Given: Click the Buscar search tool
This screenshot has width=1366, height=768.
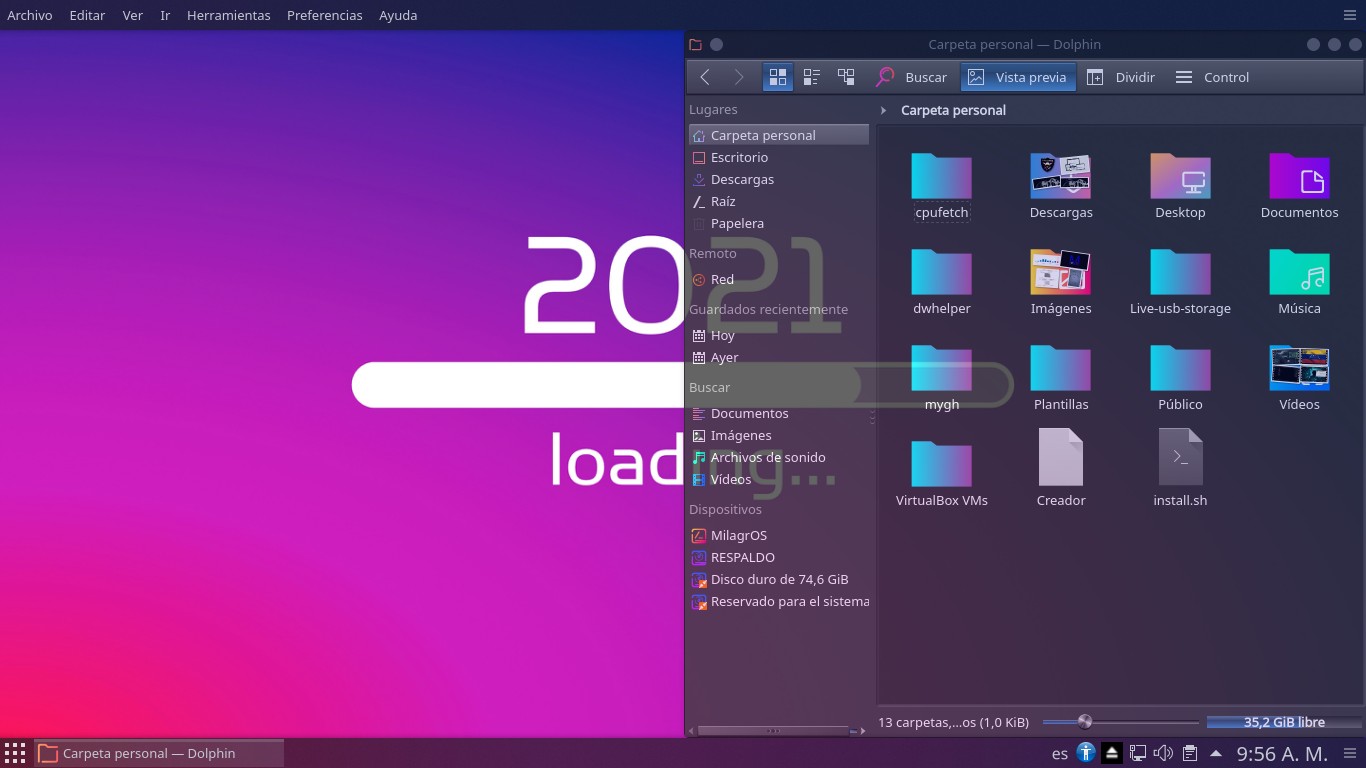Looking at the screenshot, I should pyautogui.click(x=911, y=77).
